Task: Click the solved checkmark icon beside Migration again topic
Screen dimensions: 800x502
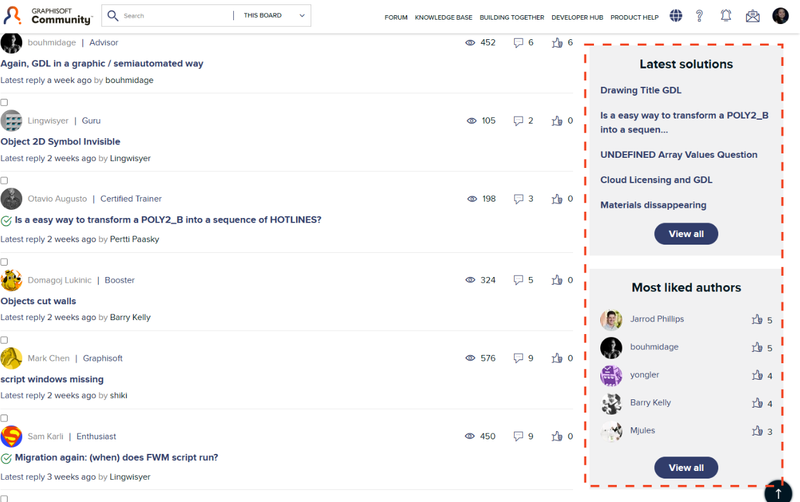Action: point(6,459)
